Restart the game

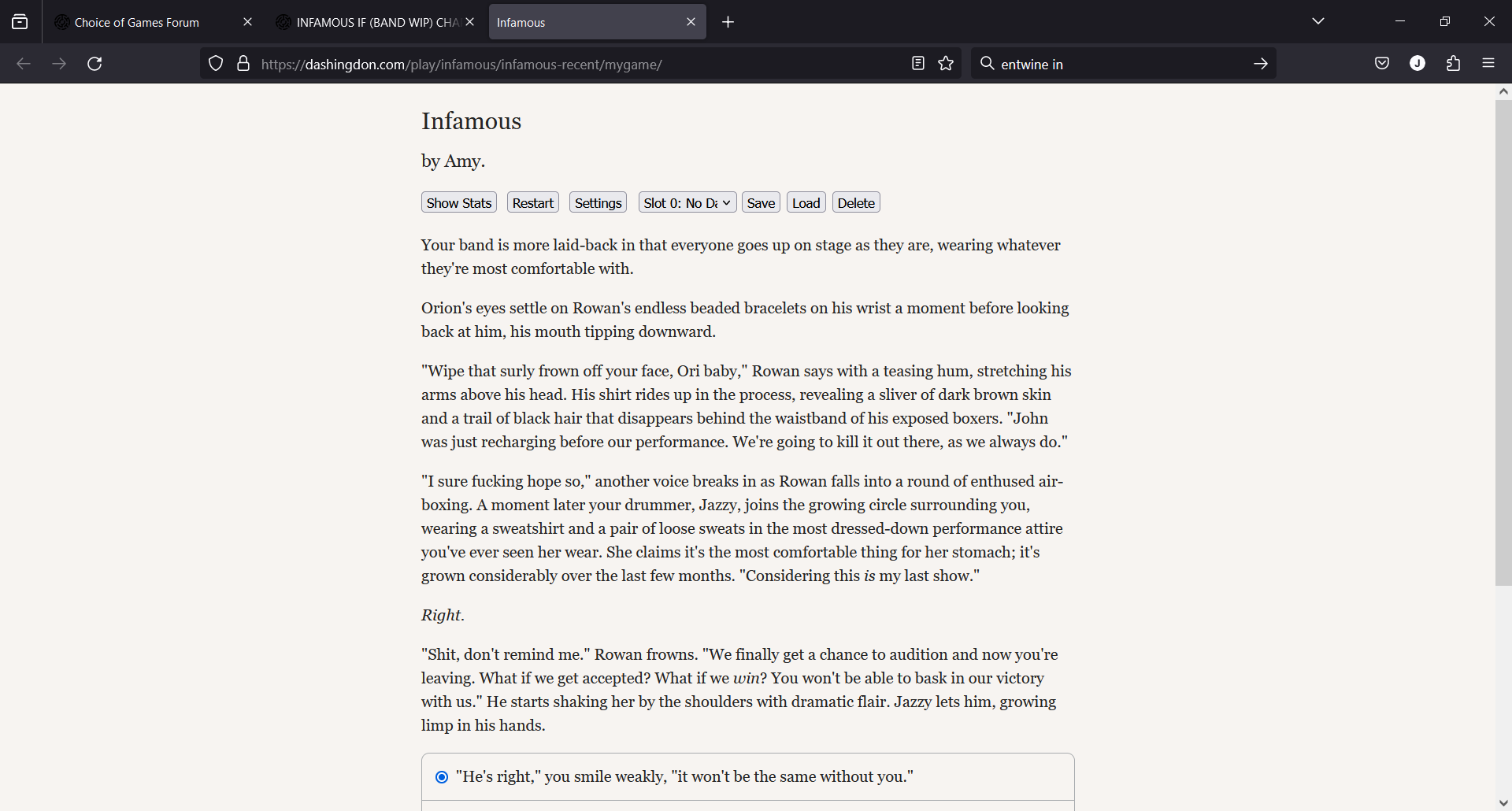click(533, 202)
